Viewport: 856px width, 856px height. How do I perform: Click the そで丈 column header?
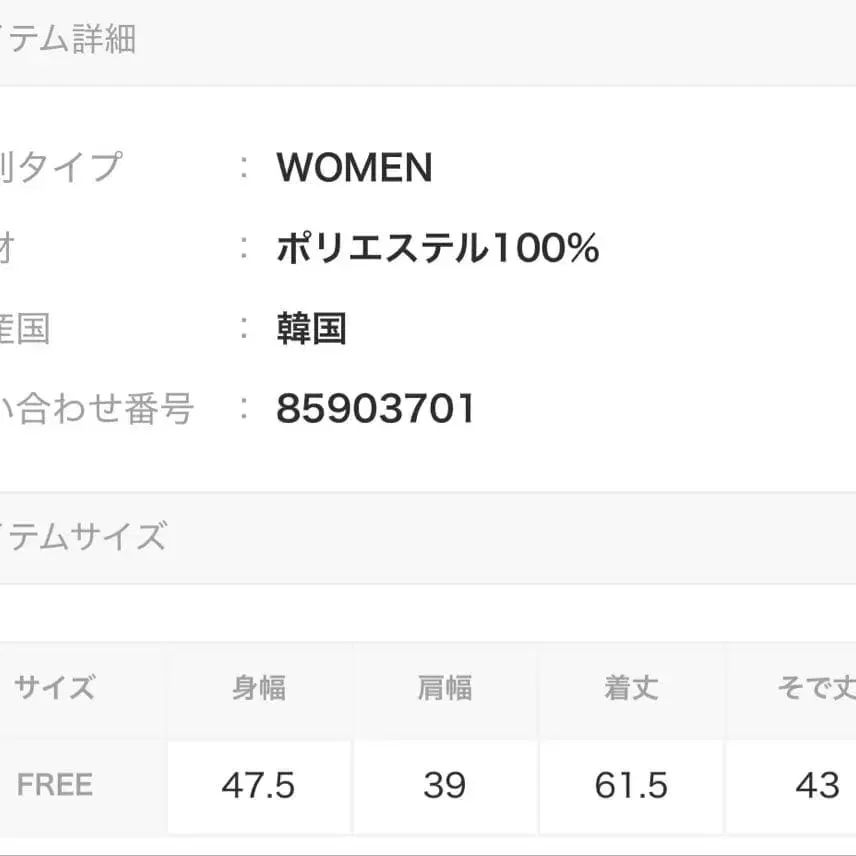pos(815,688)
